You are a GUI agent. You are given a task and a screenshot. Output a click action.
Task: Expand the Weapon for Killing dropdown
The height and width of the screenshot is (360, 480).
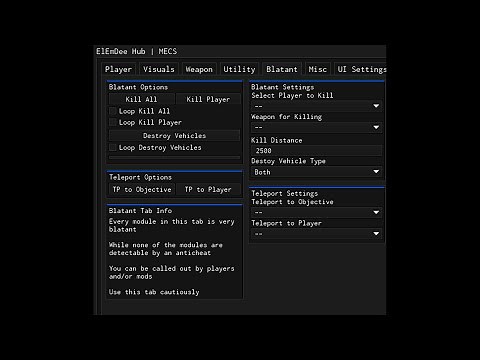click(316, 127)
